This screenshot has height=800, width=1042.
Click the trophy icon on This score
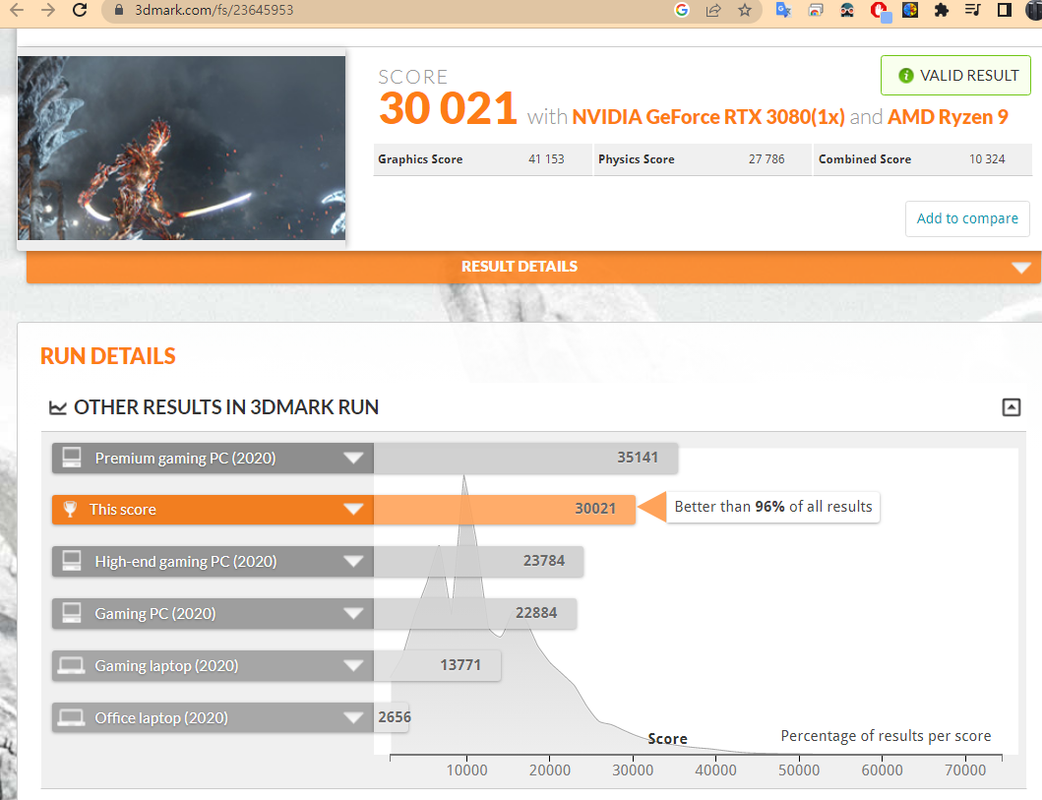tap(70, 509)
